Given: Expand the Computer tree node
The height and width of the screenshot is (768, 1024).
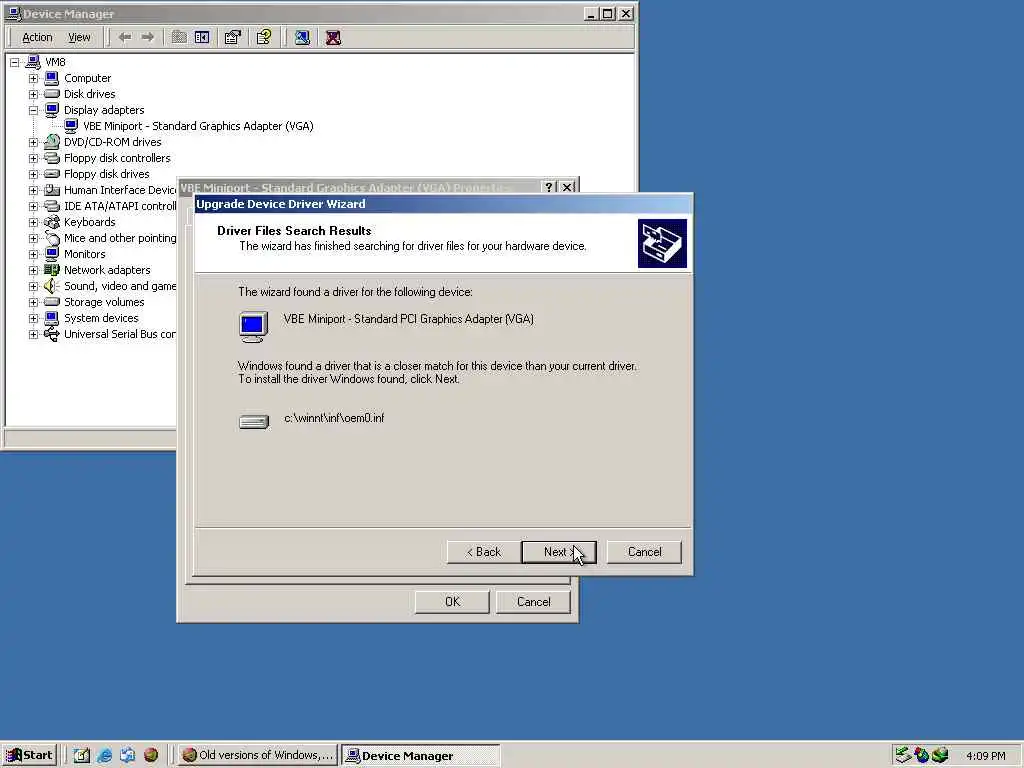Looking at the screenshot, I should (x=33, y=78).
